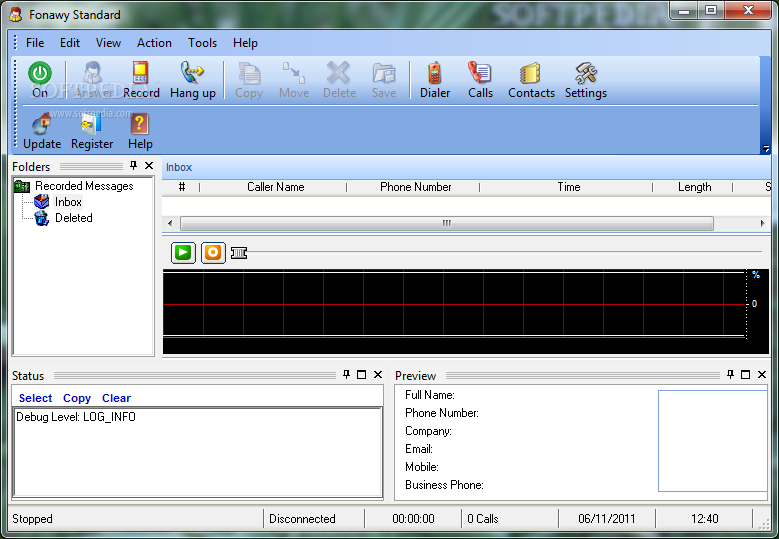Pin the Status panel
This screenshot has width=779, height=539.
(x=346, y=375)
